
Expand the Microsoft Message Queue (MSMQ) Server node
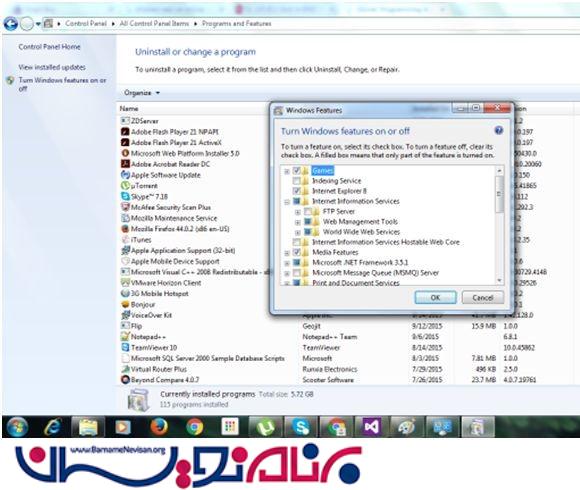tap(287, 274)
